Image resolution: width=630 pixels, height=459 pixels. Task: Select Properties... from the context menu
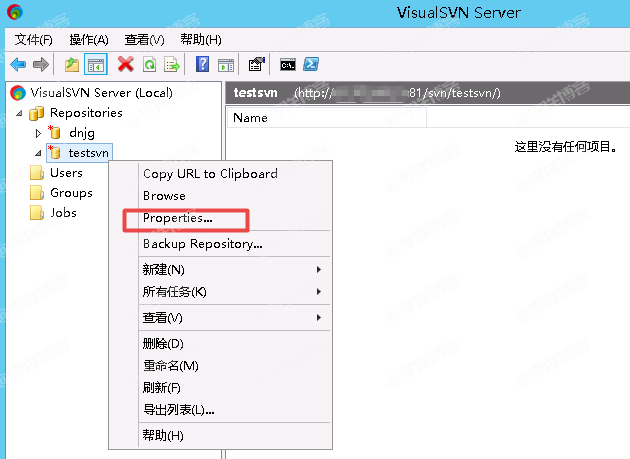(178, 218)
